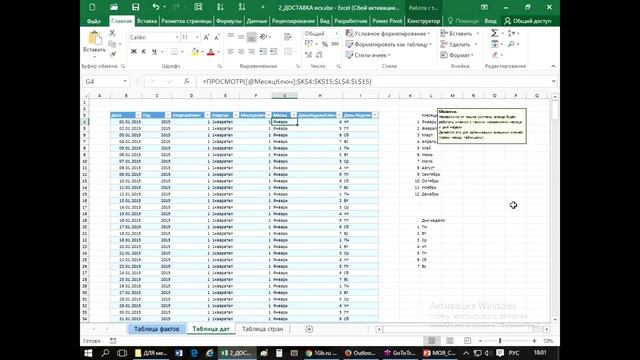Open the Clear eraser options

[495, 55]
